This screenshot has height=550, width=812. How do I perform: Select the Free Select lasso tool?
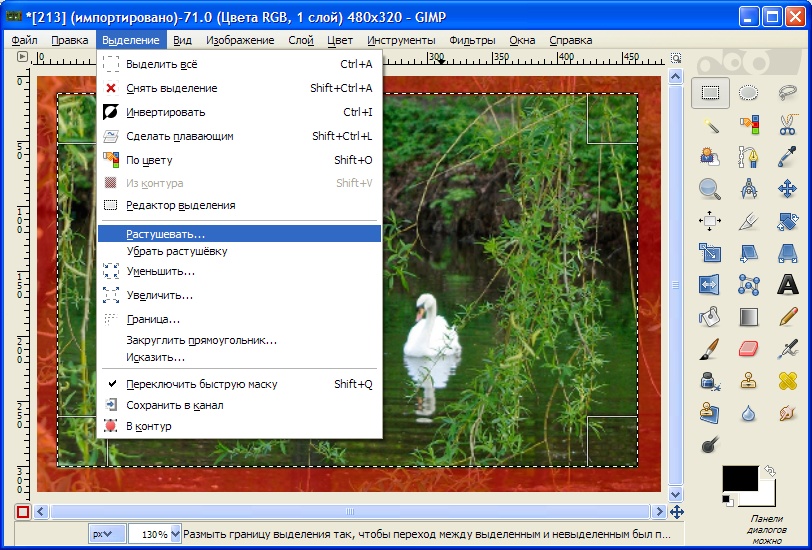coord(787,93)
